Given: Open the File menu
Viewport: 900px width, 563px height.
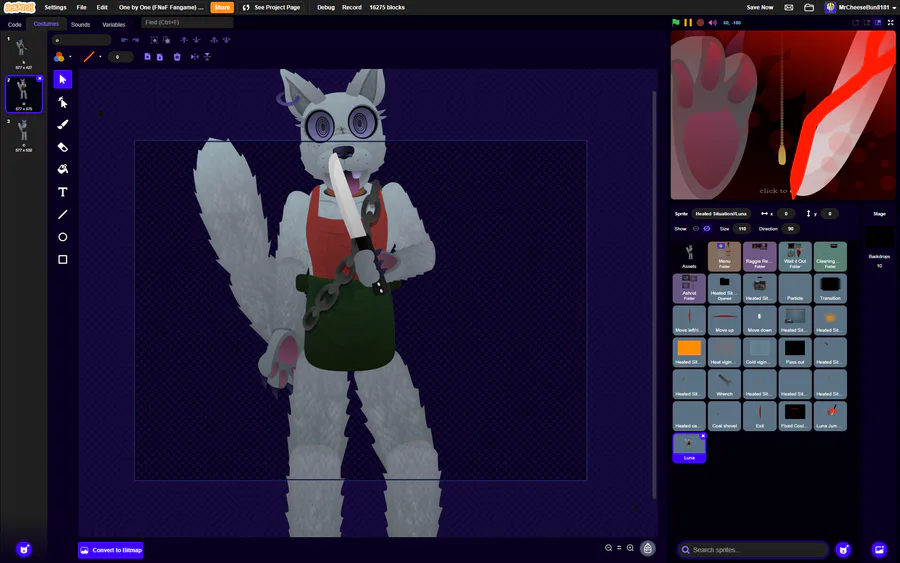Looking at the screenshot, I should tap(82, 7).
